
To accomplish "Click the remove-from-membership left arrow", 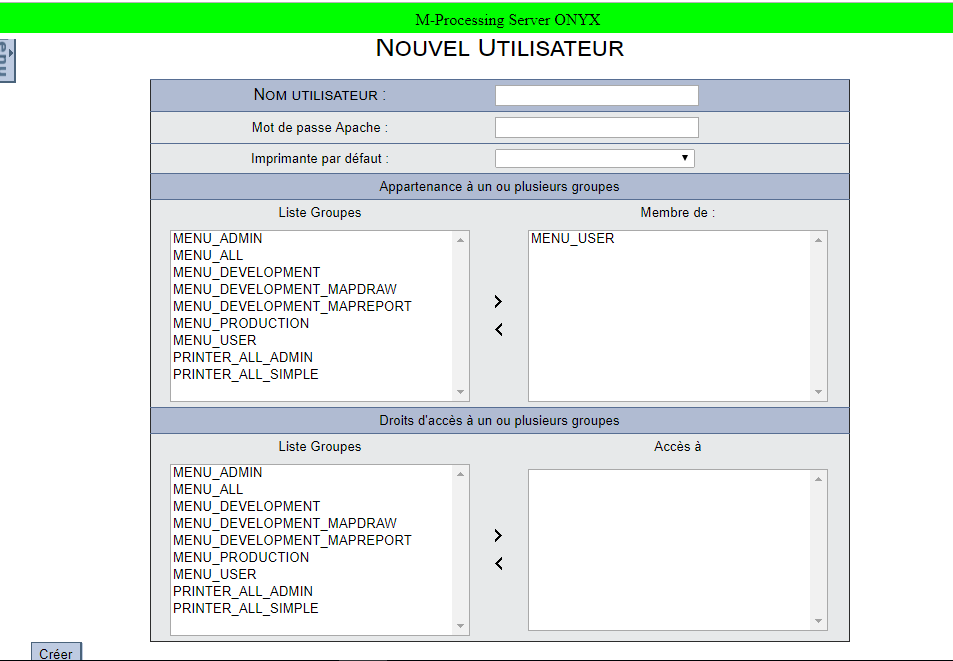I will pos(498,330).
